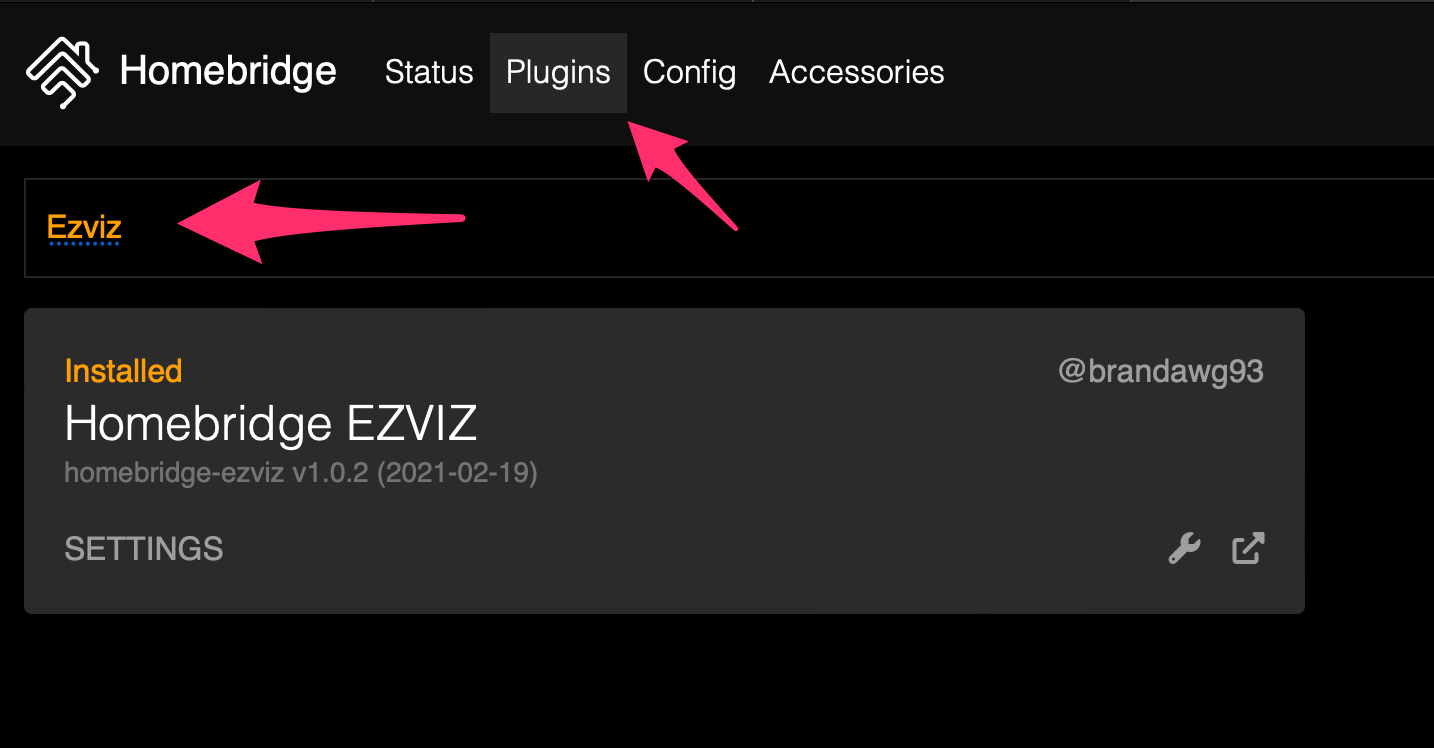Screen dimensions: 1434x748
Task: Focus empty area of plugin search field
Action: 900,228
